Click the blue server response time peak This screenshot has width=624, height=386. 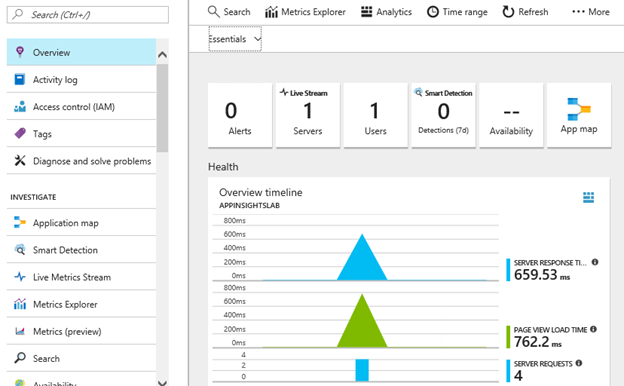tap(362, 257)
